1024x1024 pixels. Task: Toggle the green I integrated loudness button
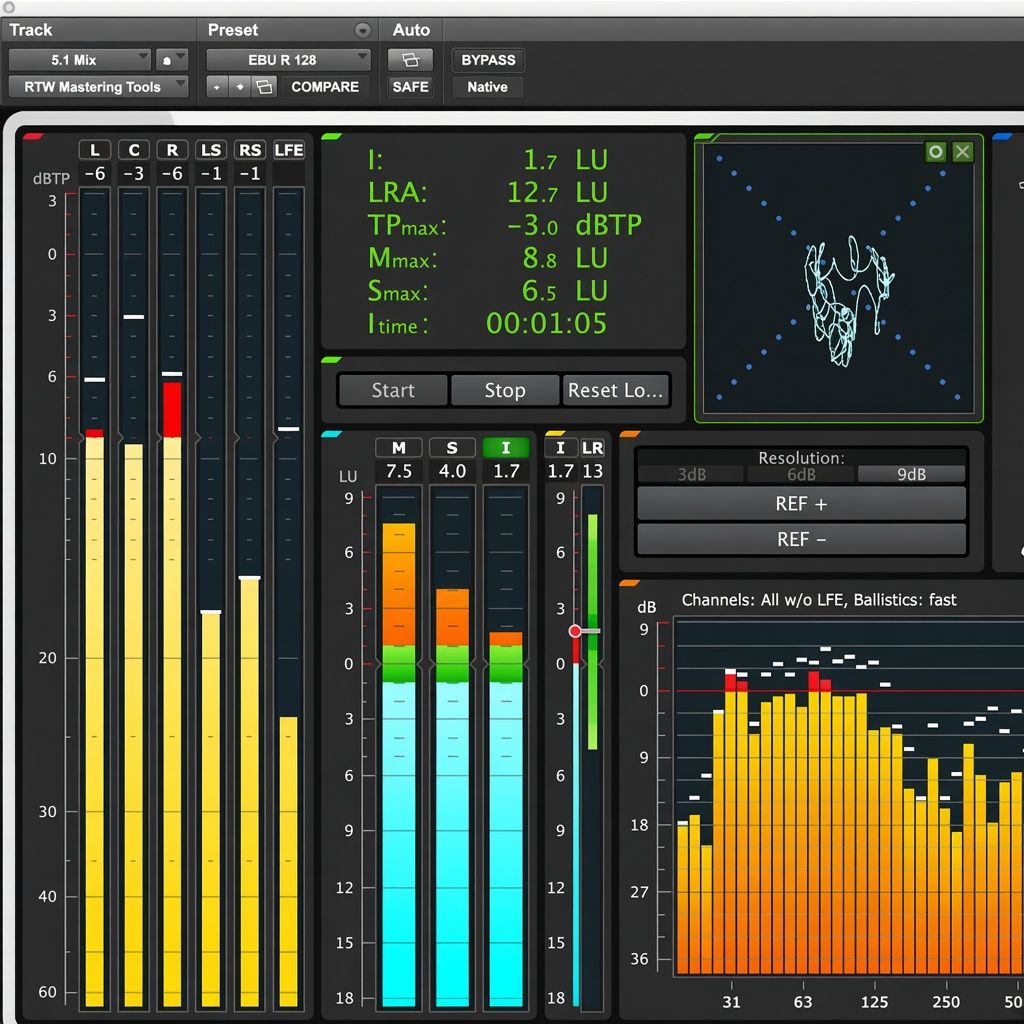click(505, 448)
